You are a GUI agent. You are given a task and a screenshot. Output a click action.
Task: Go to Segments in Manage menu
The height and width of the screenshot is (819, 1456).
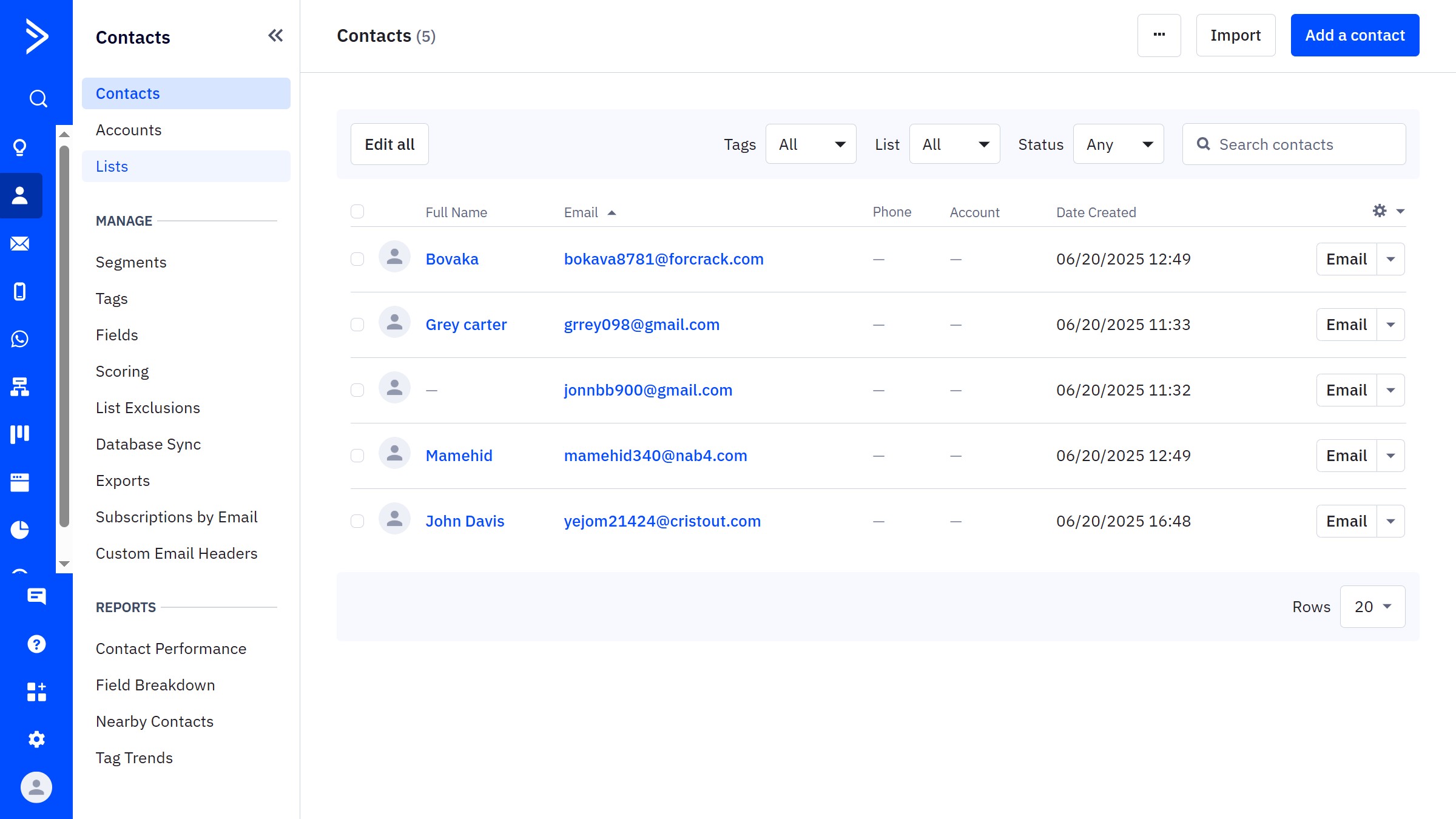pos(131,262)
